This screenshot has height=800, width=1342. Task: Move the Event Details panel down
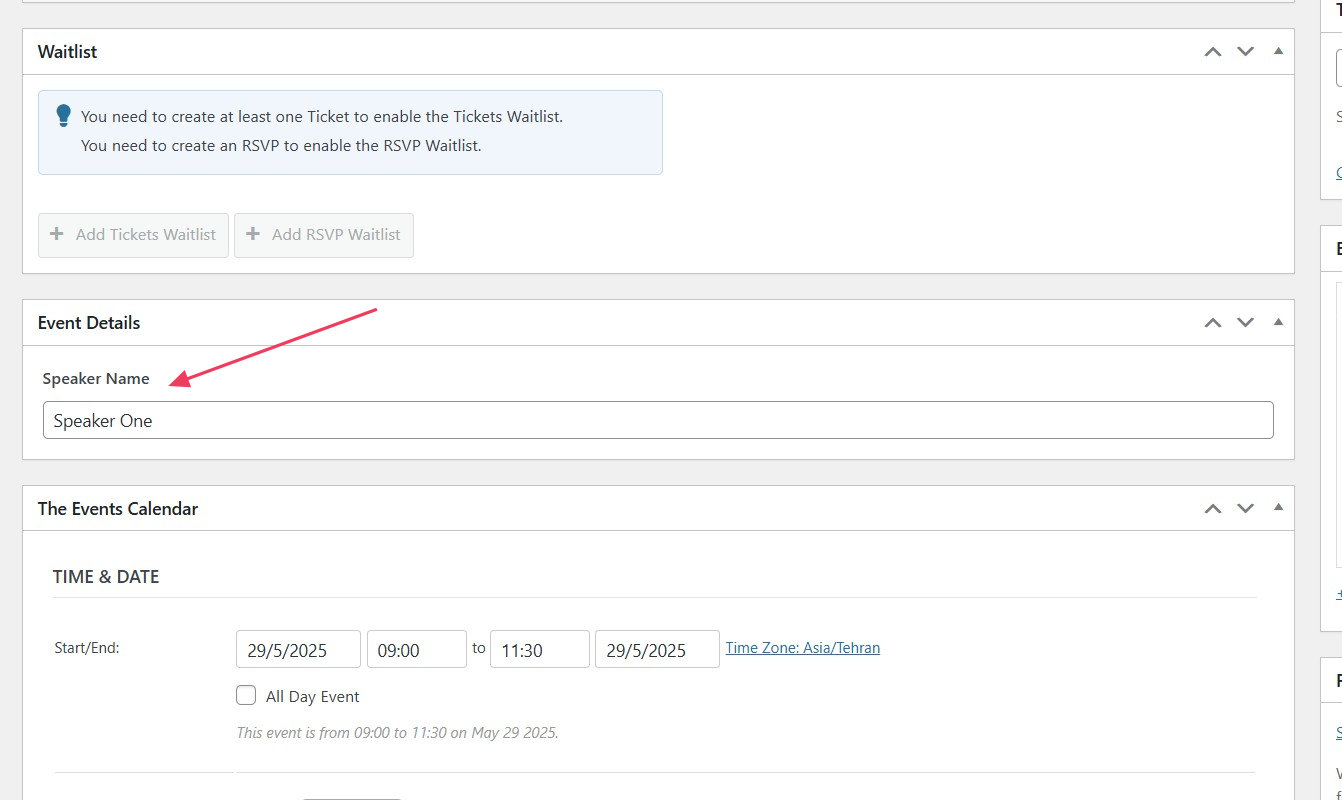[1245, 322]
